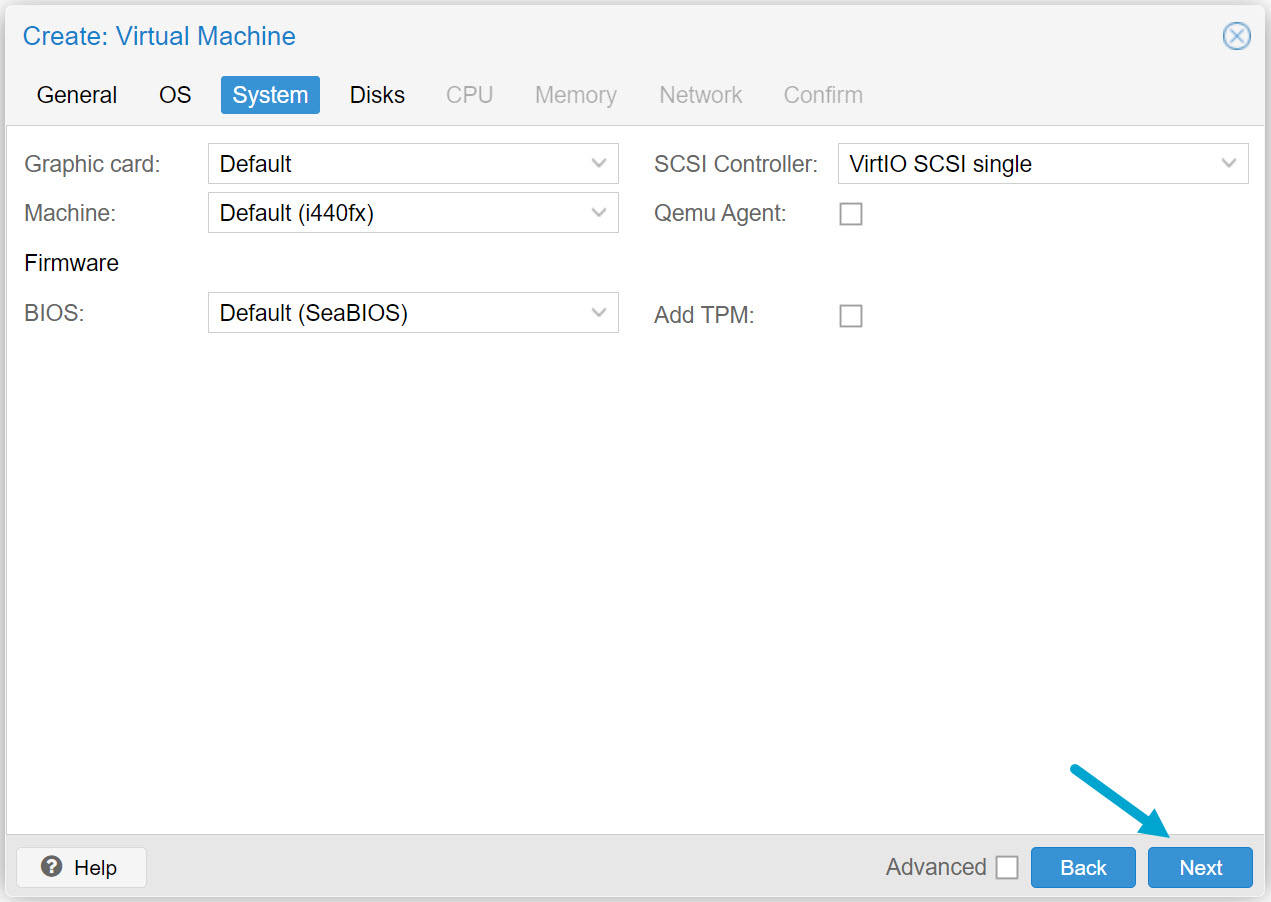Click the Back button
The height and width of the screenshot is (902, 1271).
pos(1083,867)
